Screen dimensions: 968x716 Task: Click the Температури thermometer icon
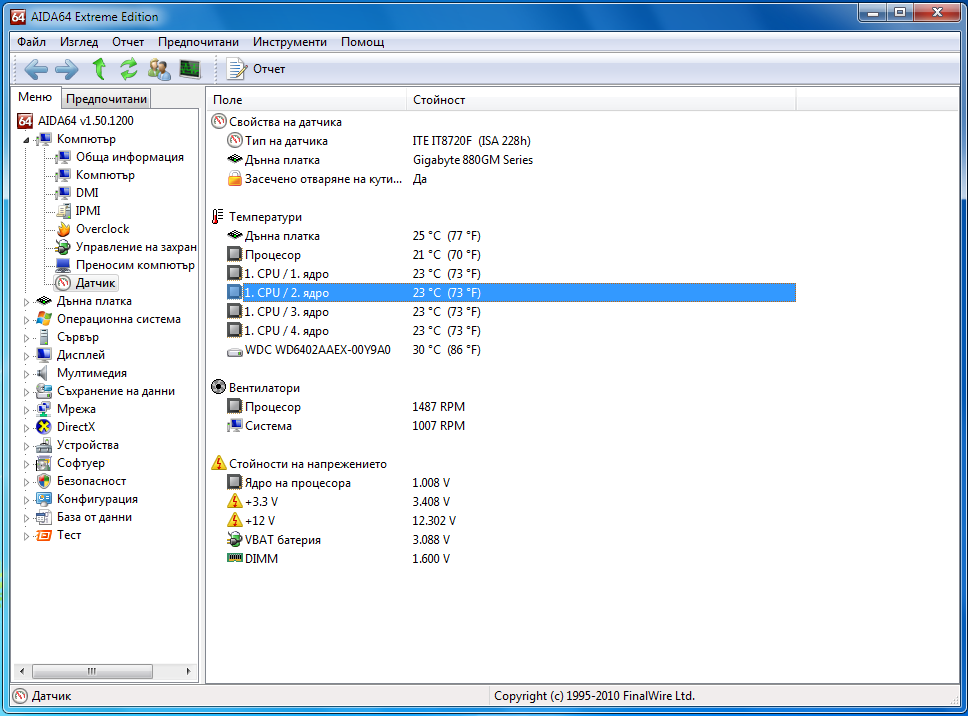(217, 217)
